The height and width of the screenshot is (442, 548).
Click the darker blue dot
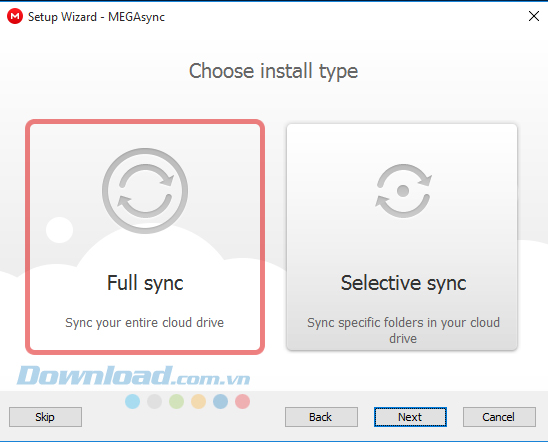221,401
